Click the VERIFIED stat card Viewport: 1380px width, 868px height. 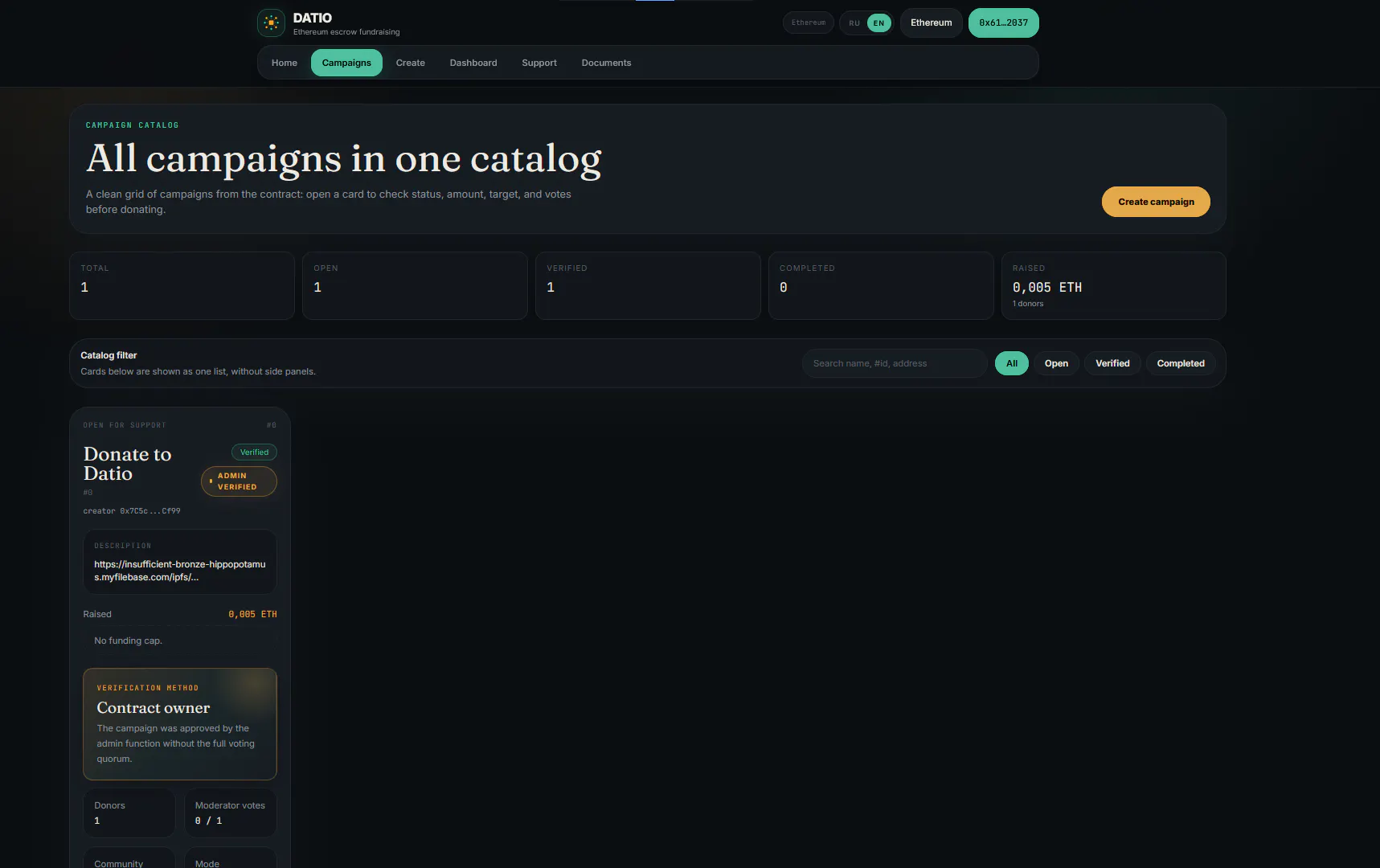point(648,285)
